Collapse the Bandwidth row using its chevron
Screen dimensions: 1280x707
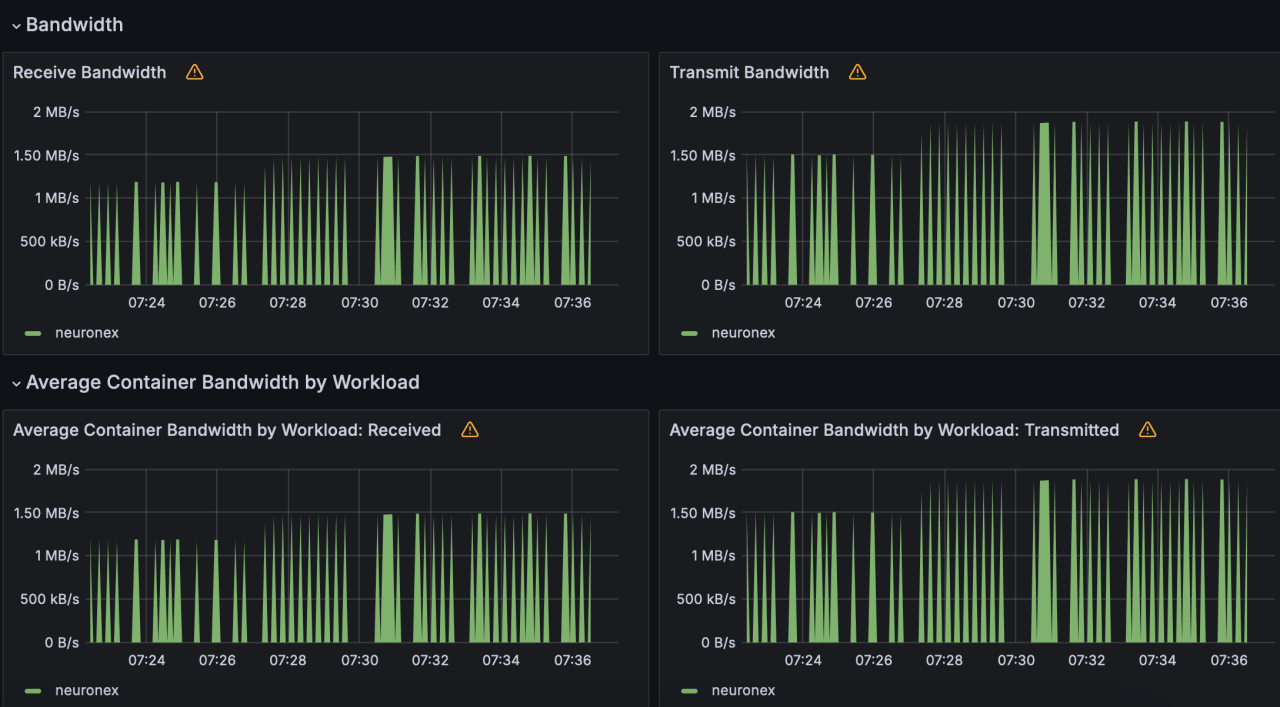pyautogui.click(x=16, y=26)
